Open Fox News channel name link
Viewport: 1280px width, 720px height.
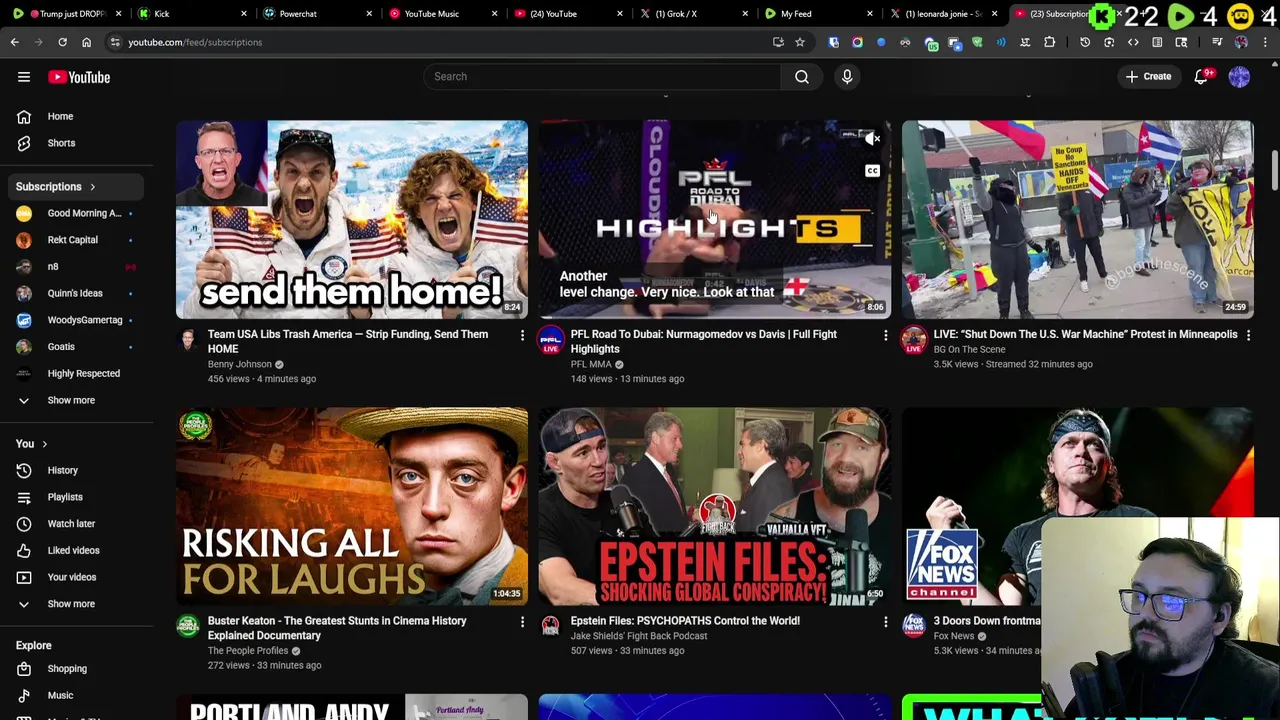pyautogui.click(x=953, y=636)
